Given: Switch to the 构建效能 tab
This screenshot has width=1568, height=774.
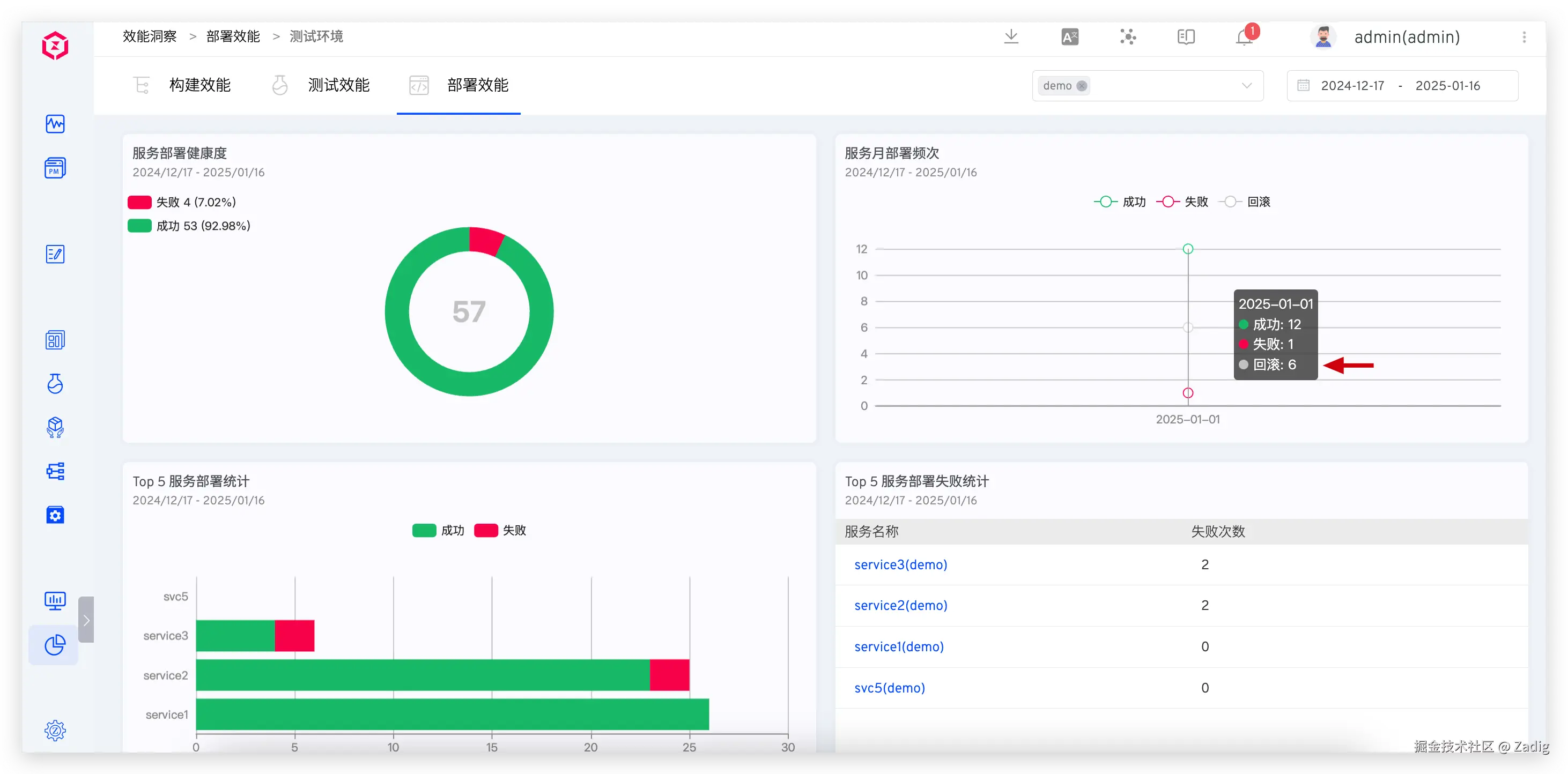Looking at the screenshot, I should [199, 85].
